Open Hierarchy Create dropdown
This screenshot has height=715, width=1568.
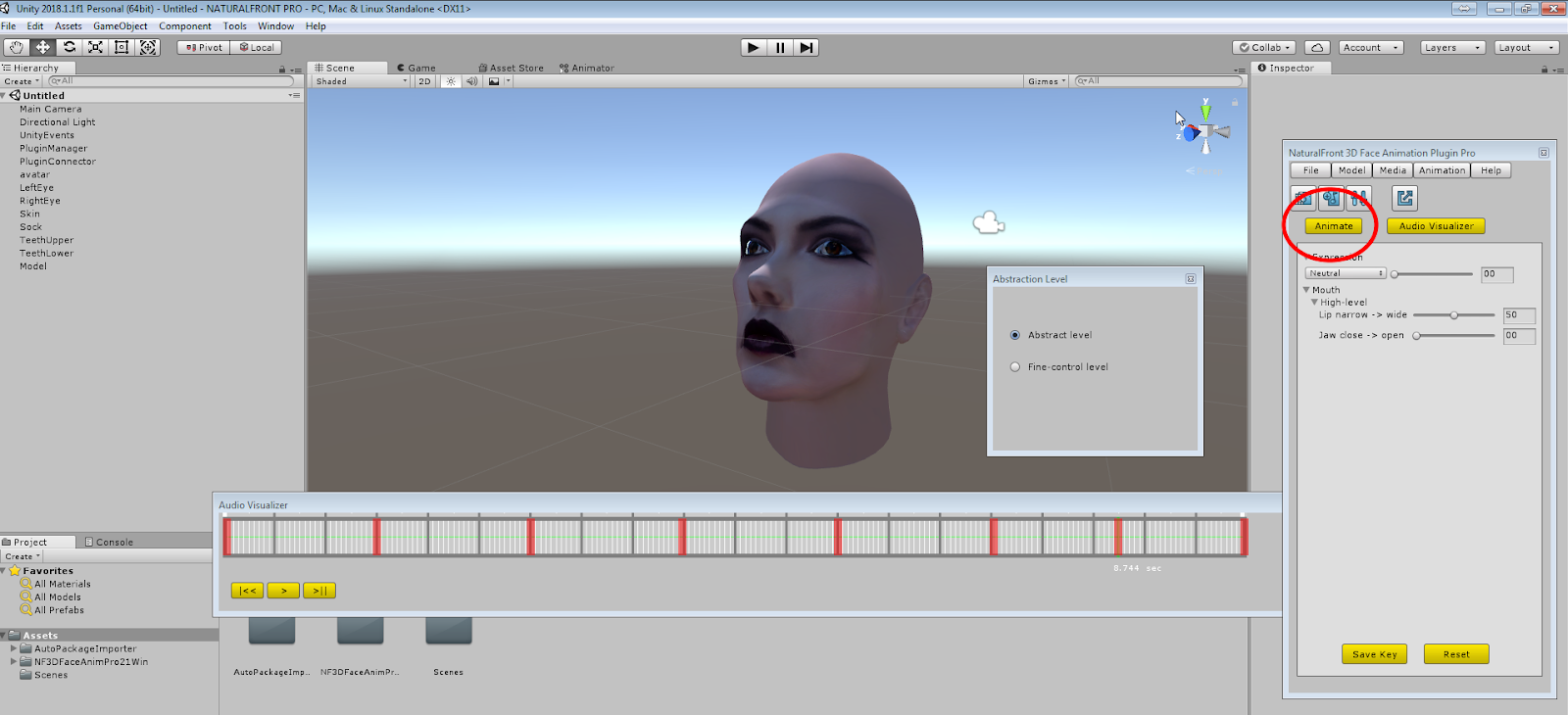22,81
